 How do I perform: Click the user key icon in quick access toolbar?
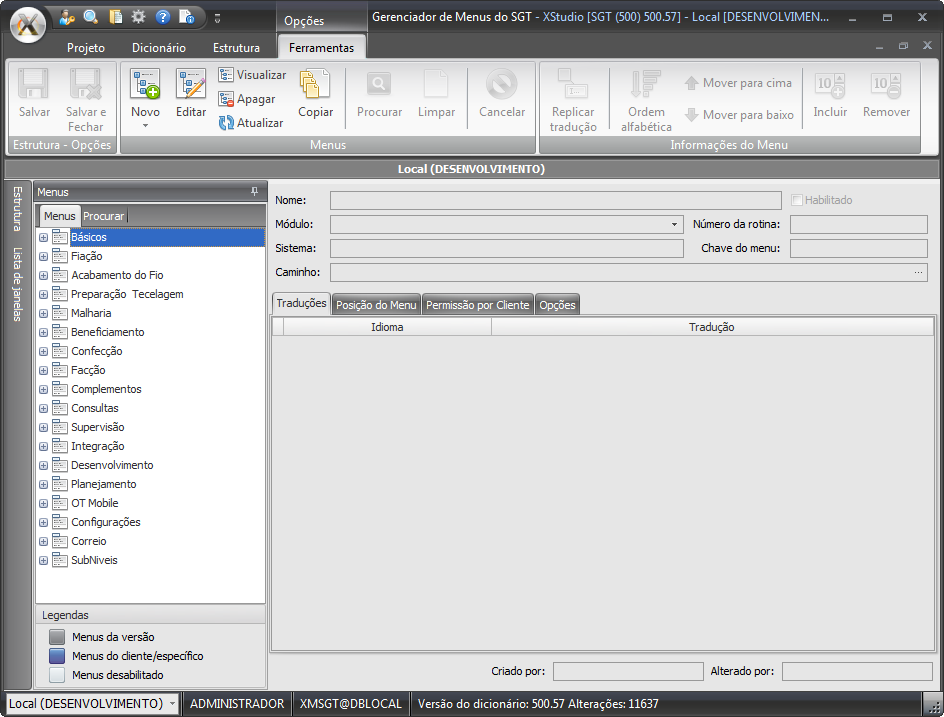pyautogui.click(x=67, y=17)
